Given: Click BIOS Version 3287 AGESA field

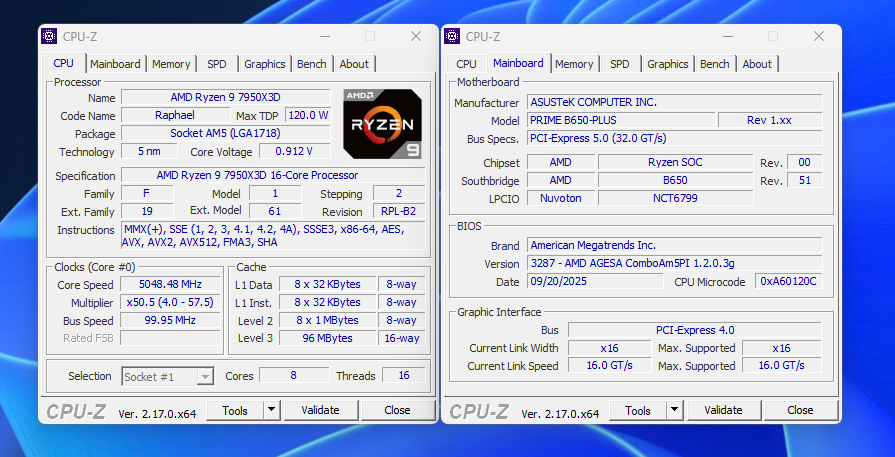Looking at the screenshot, I should (674, 263).
